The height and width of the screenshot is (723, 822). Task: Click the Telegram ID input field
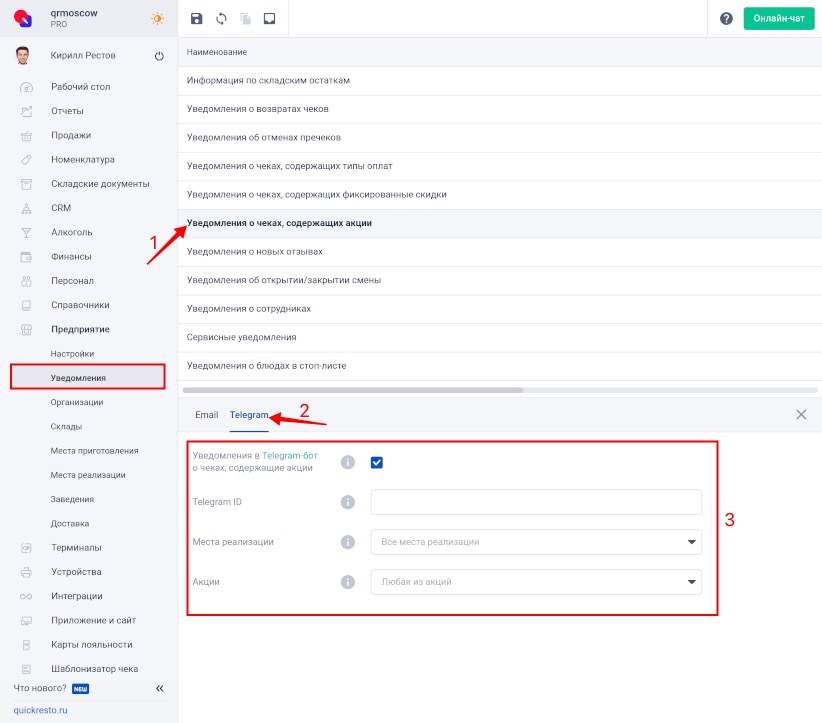click(536, 502)
